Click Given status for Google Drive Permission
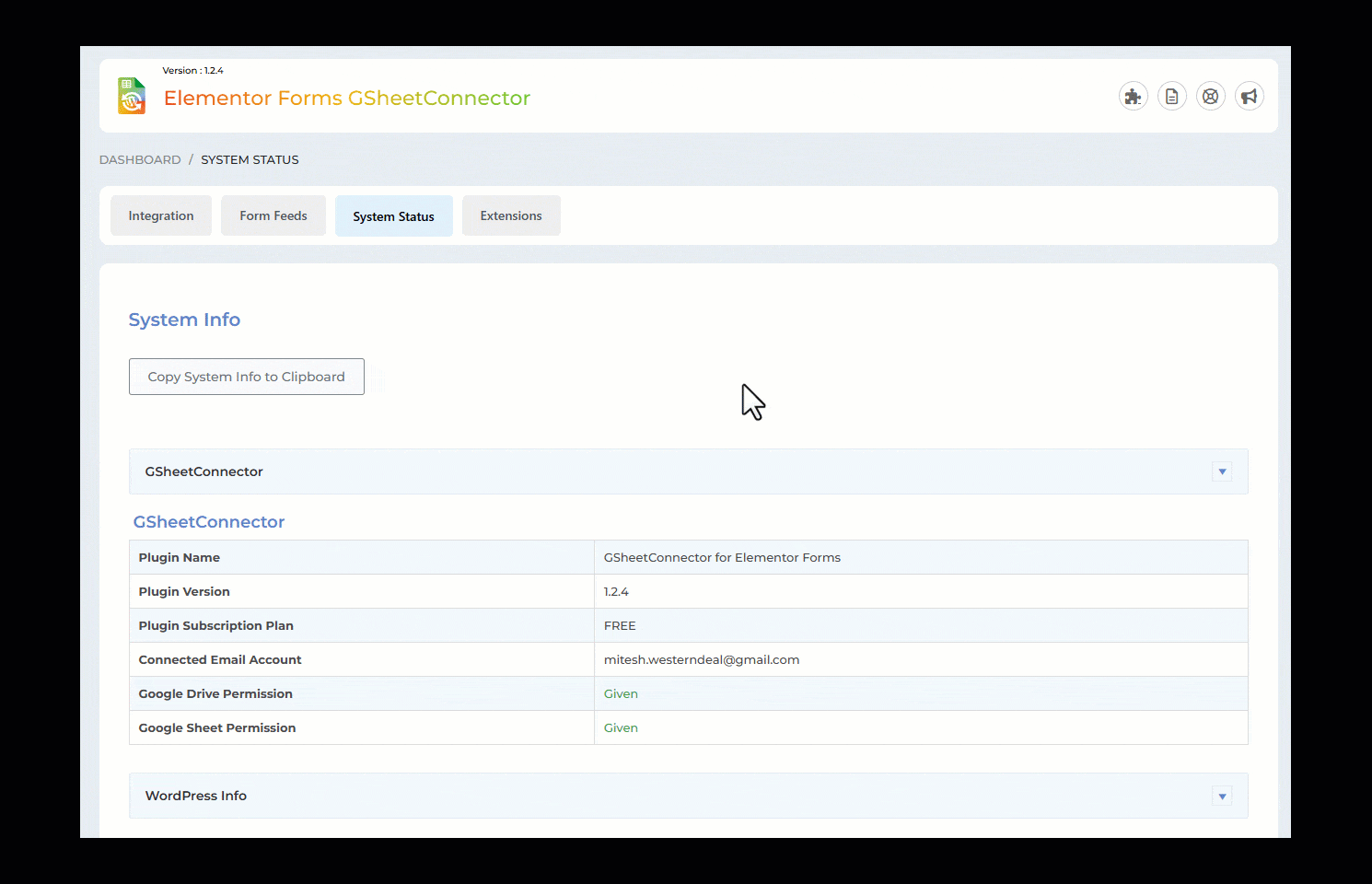This screenshot has width=1372, height=884. tap(621, 693)
